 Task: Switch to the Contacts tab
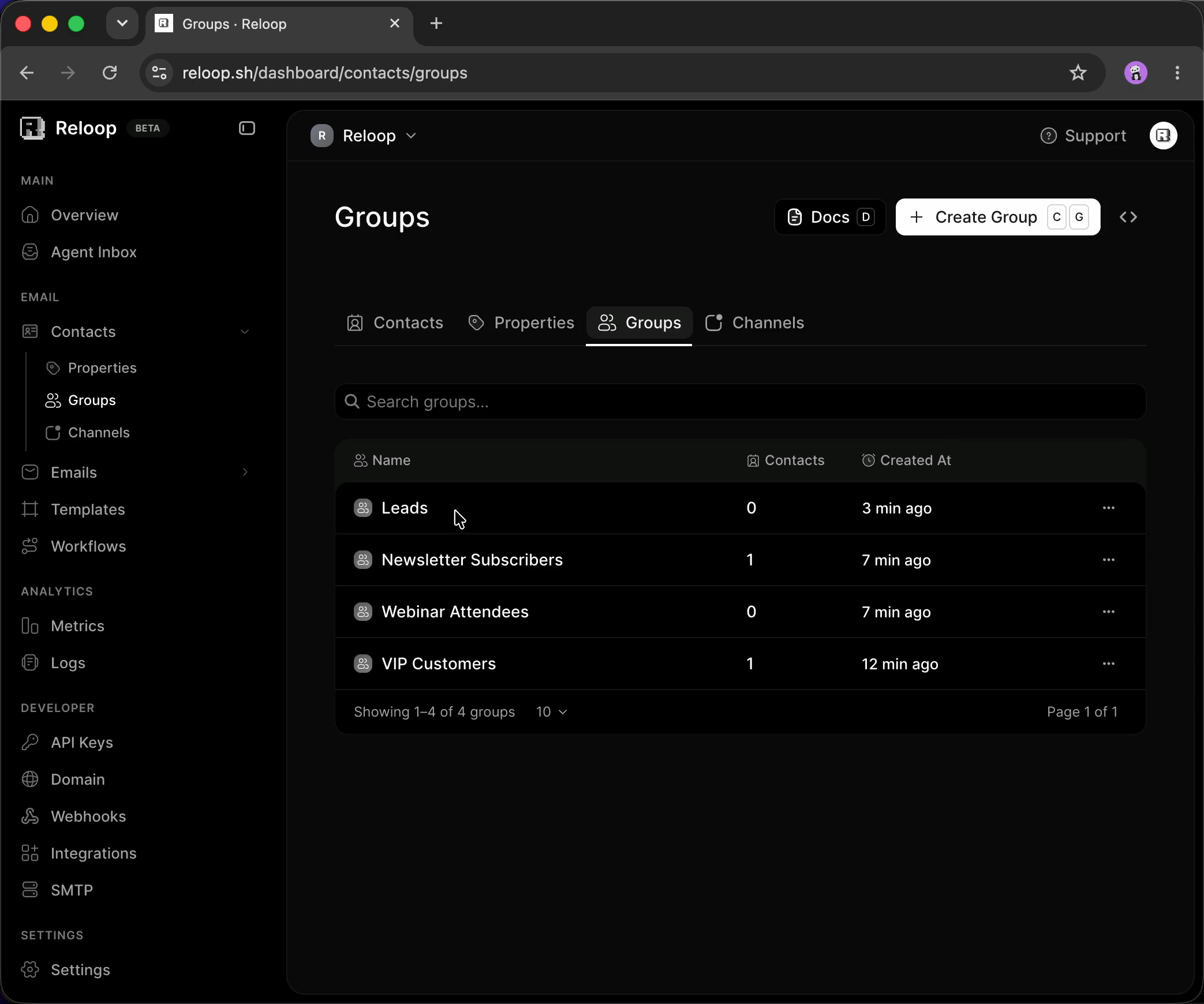[x=395, y=323]
